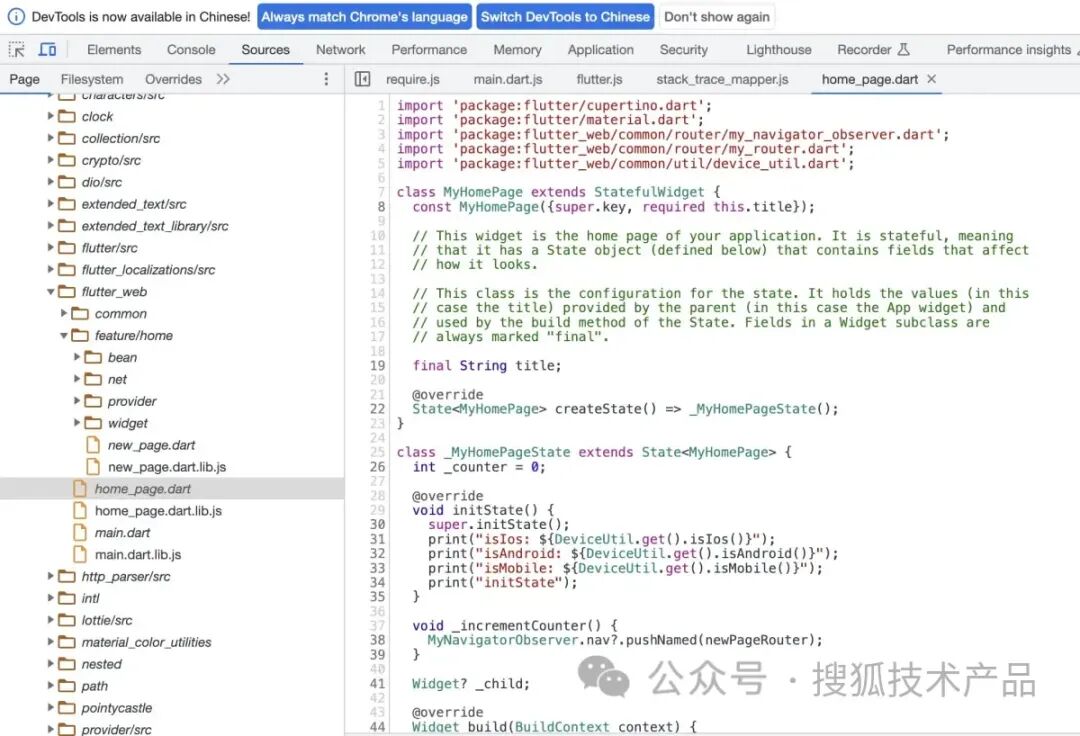Click the info icon in the language banner
This screenshot has width=1080, height=736.
(16, 17)
